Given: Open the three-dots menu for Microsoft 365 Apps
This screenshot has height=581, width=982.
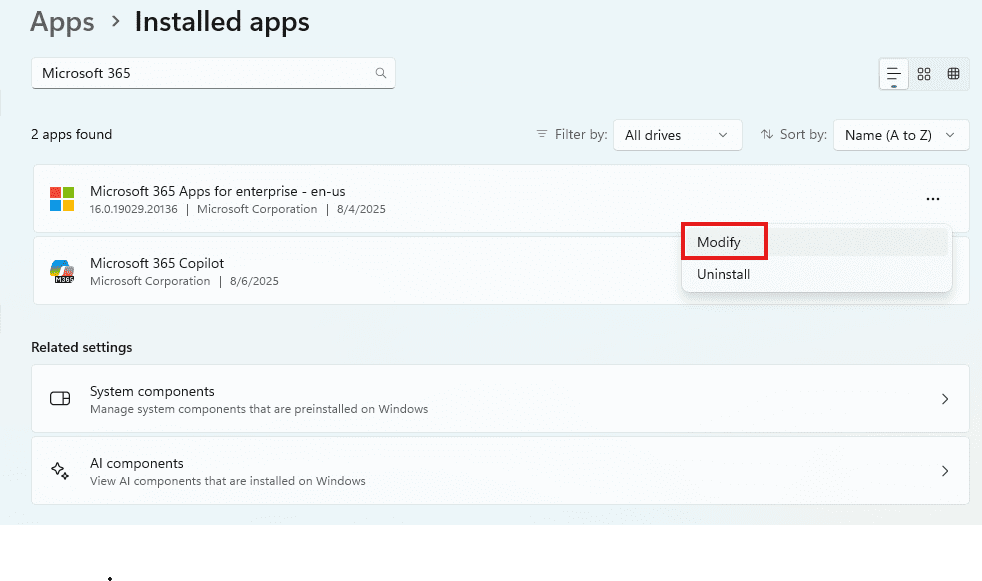Looking at the screenshot, I should click(x=932, y=199).
